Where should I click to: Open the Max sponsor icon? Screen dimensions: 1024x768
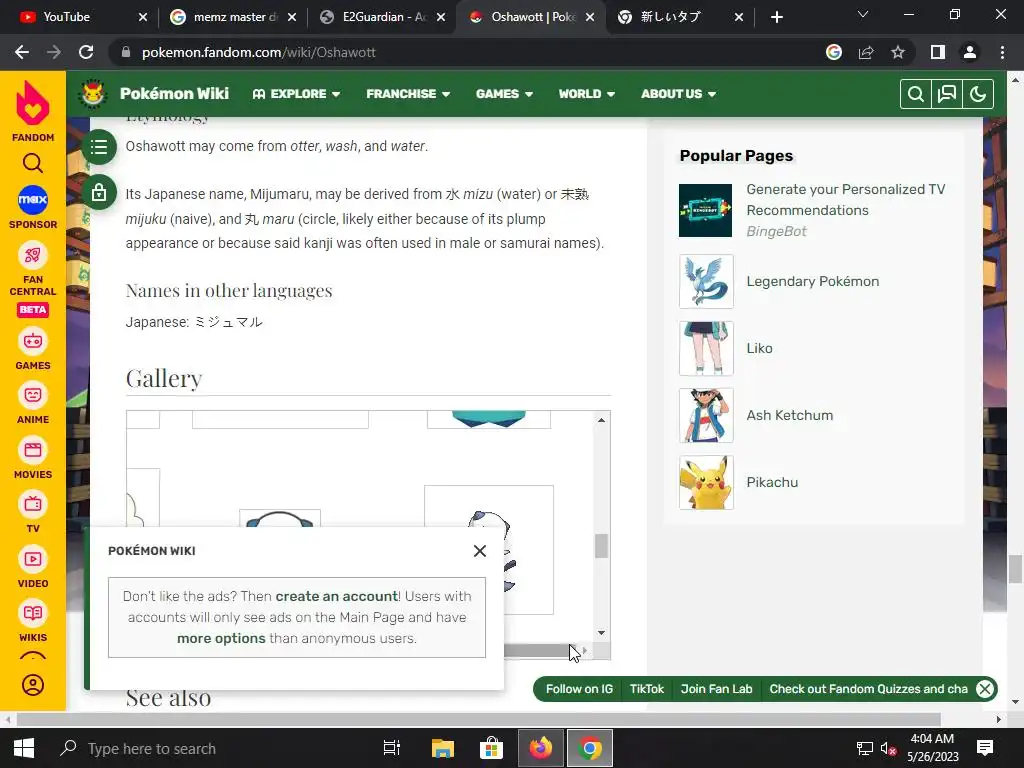(x=33, y=200)
